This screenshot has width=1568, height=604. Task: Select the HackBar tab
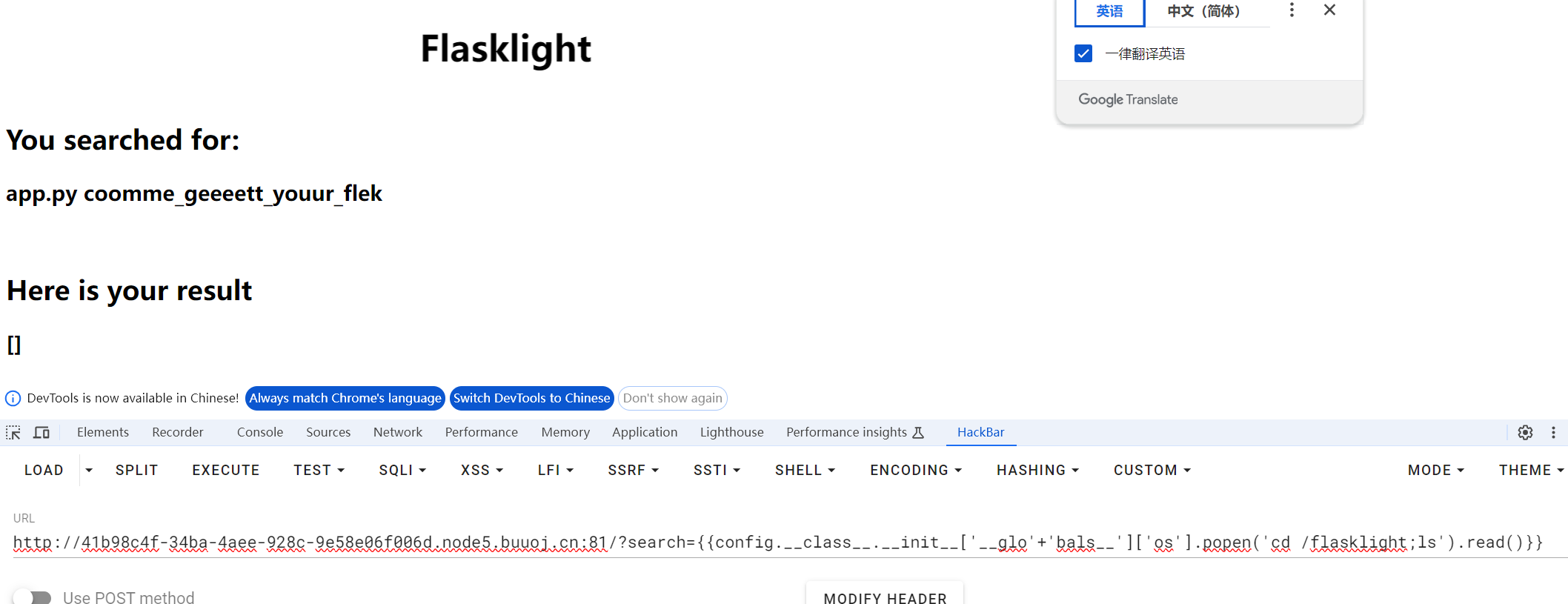981,432
